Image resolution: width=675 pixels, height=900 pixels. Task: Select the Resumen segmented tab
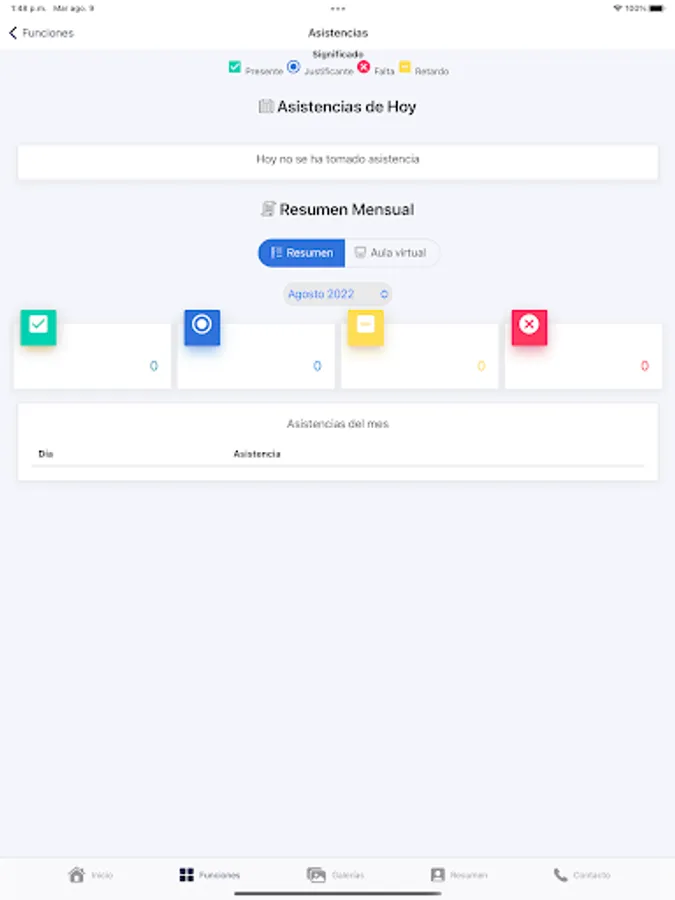[302, 253]
